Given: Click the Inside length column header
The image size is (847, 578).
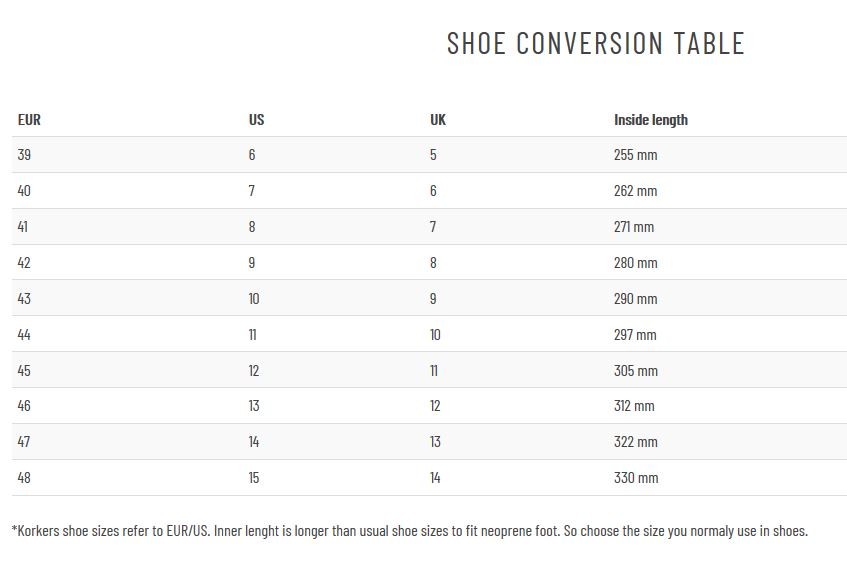Looking at the screenshot, I should [x=651, y=119].
